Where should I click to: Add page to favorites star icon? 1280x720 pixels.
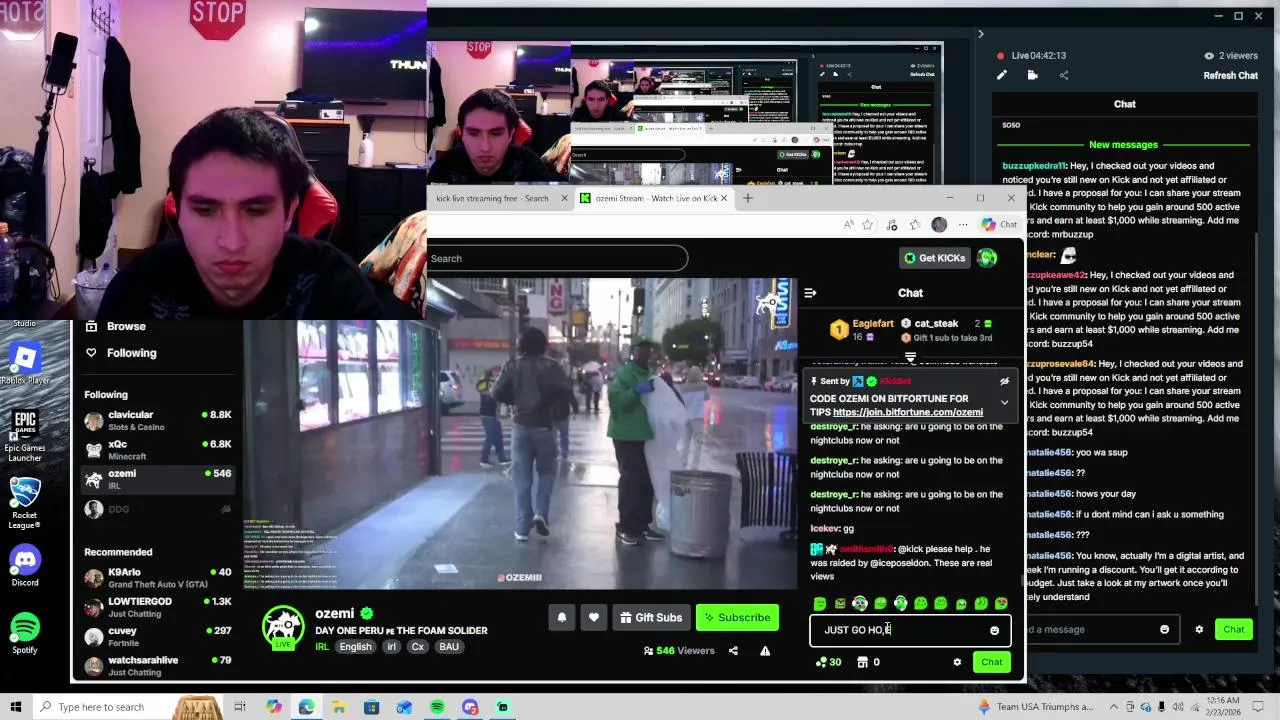click(868, 225)
